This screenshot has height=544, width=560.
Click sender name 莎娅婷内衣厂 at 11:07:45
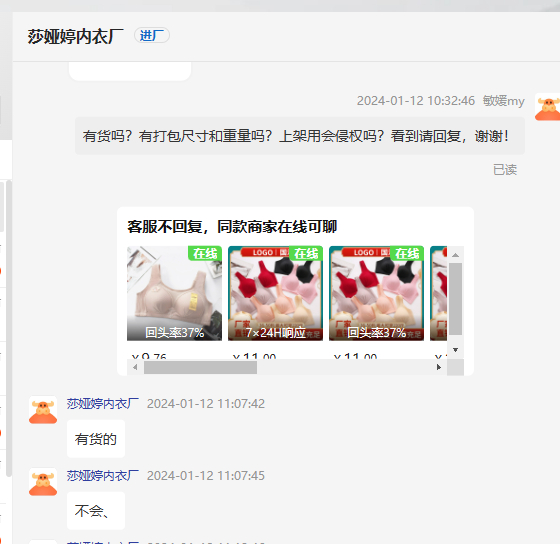(103, 476)
